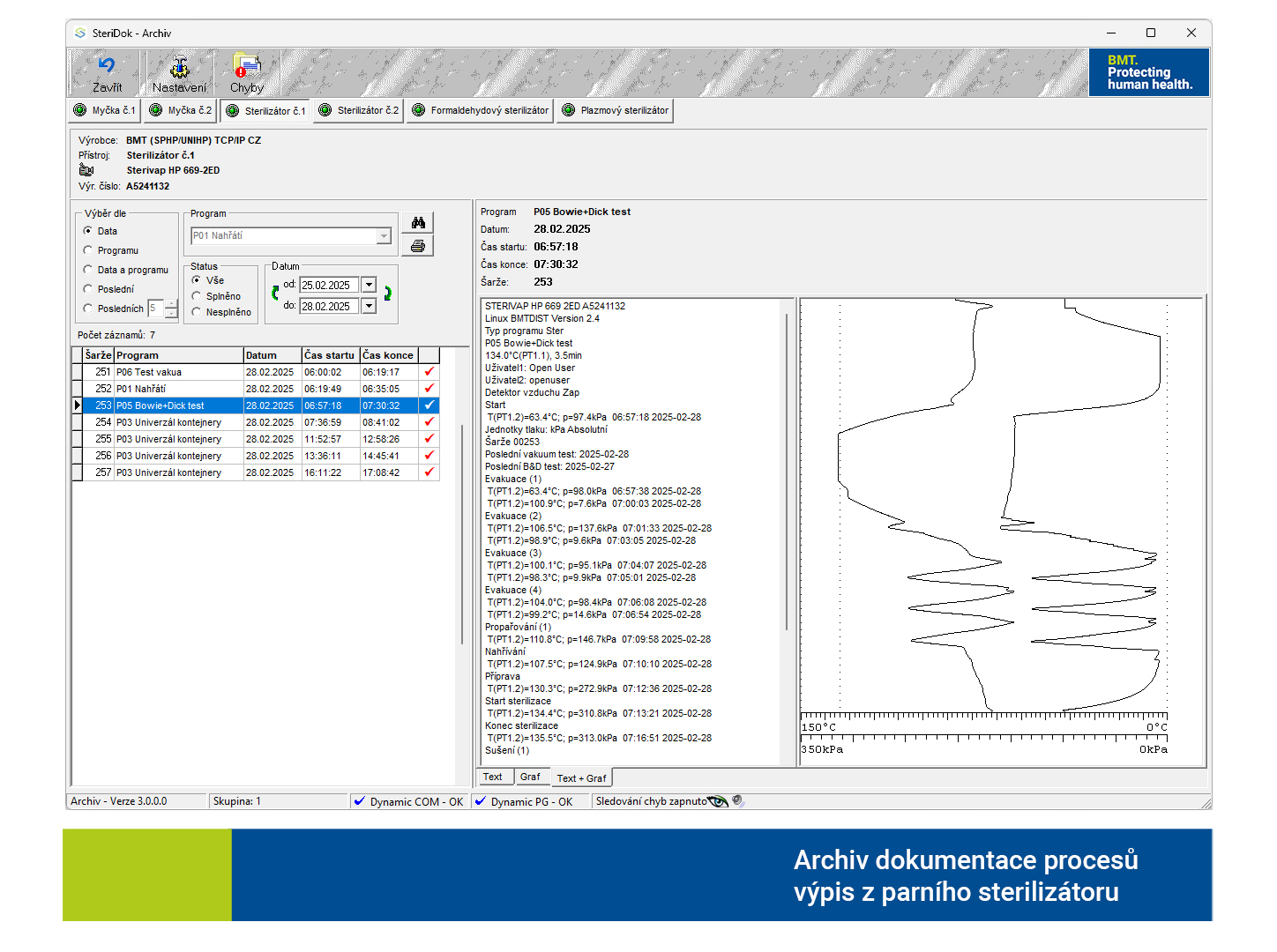Click the binoculars search icon
Viewport: 1277px width, 952px height.
tap(418, 223)
